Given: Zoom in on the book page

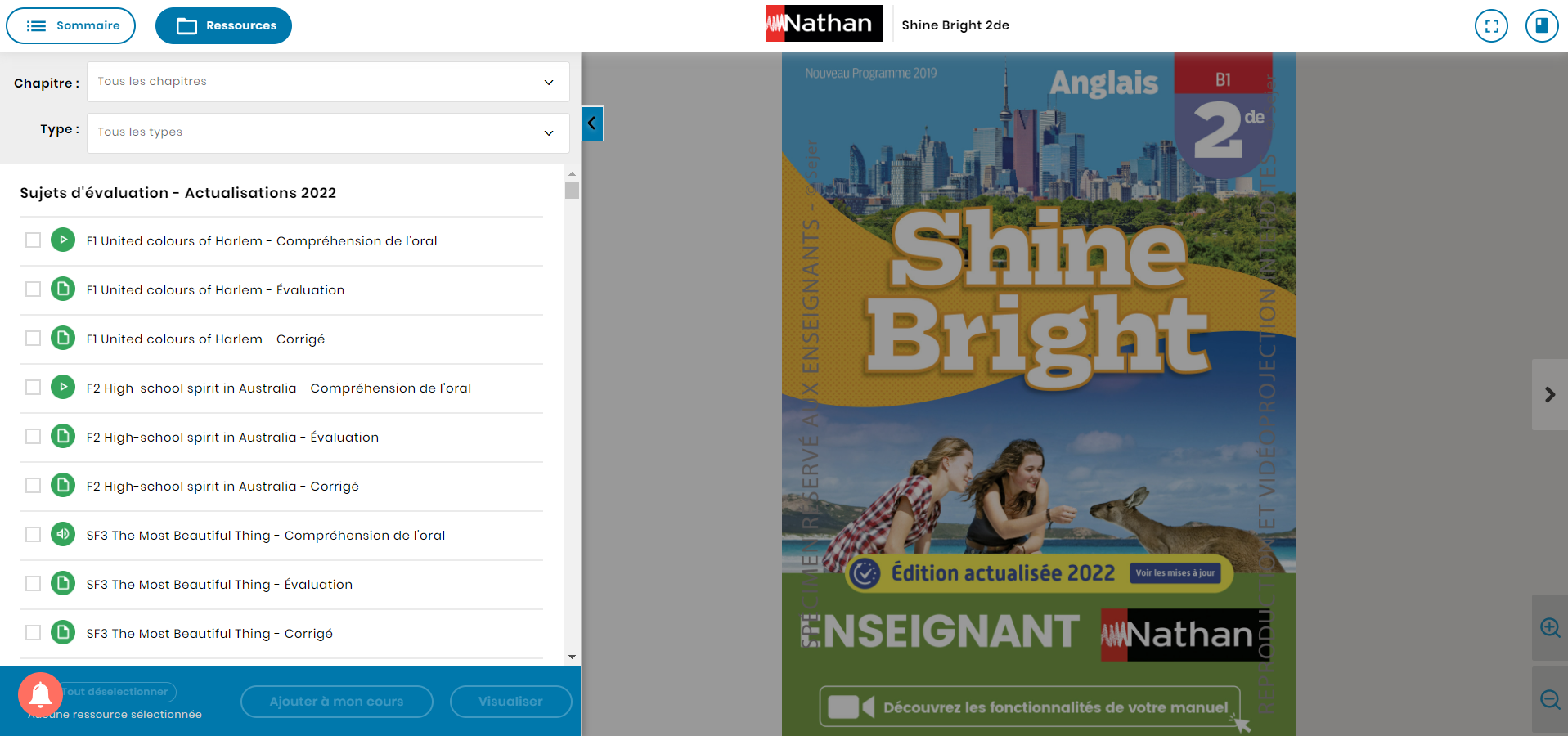Looking at the screenshot, I should click(1550, 627).
